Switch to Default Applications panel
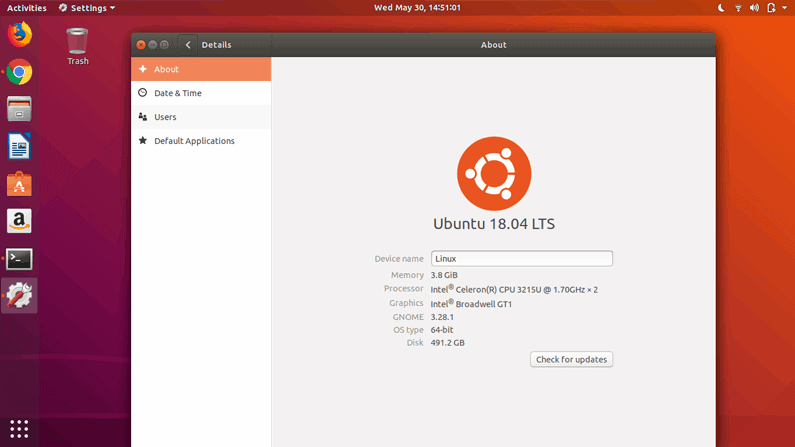This screenshot has height=447, width=795. pos(201,140)
